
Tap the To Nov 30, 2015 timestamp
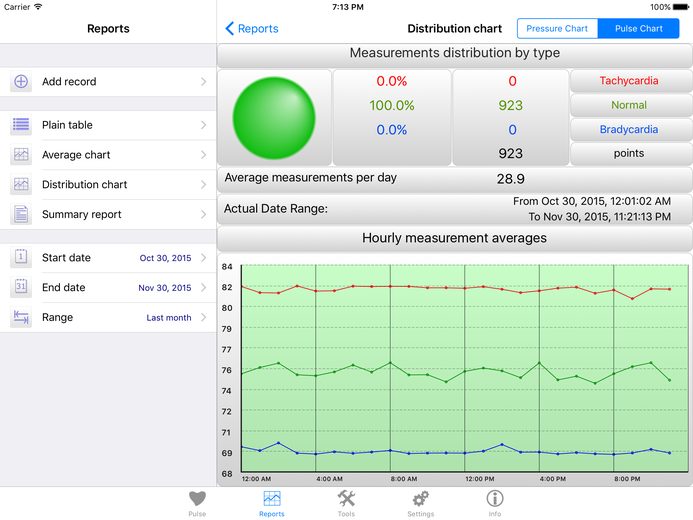600,216
